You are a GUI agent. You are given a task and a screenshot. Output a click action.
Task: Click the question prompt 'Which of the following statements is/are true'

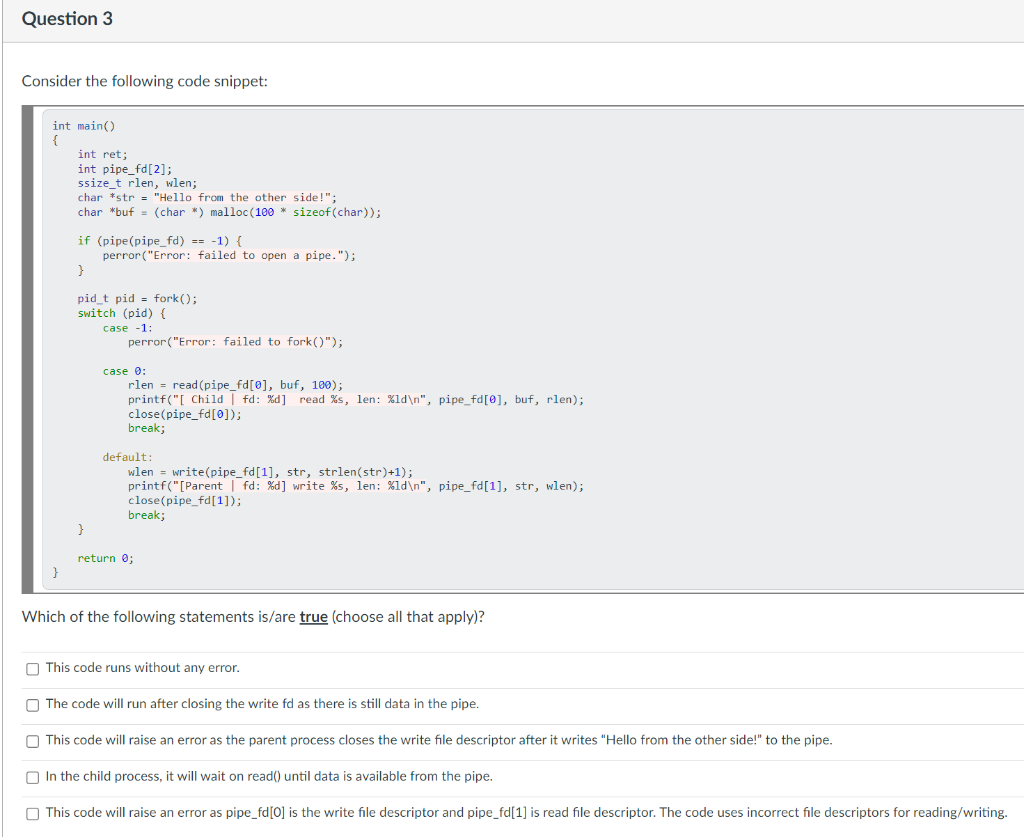point(254,616)
